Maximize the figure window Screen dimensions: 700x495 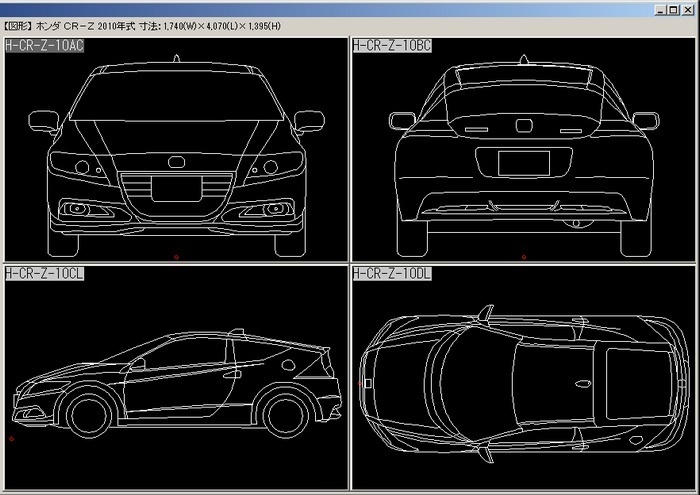click(x=674, y=10)
